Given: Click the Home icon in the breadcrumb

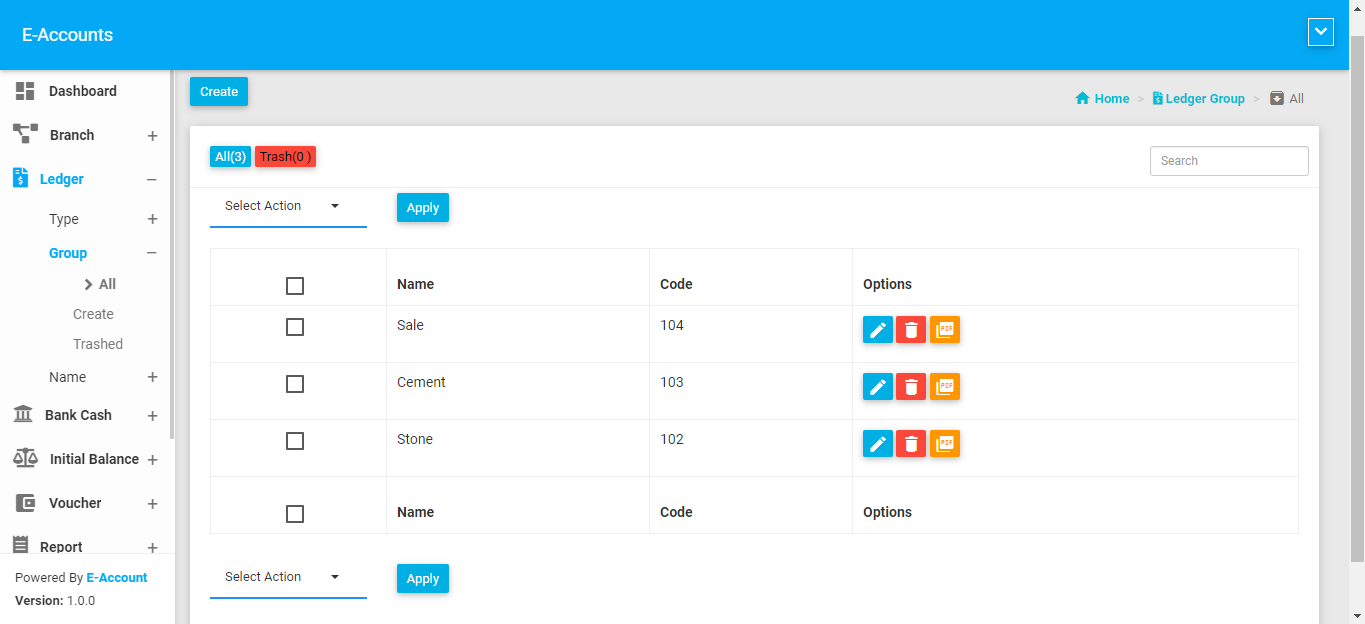Looking at the screenshot, I should pyautogui.click(x=1082, y=99).
